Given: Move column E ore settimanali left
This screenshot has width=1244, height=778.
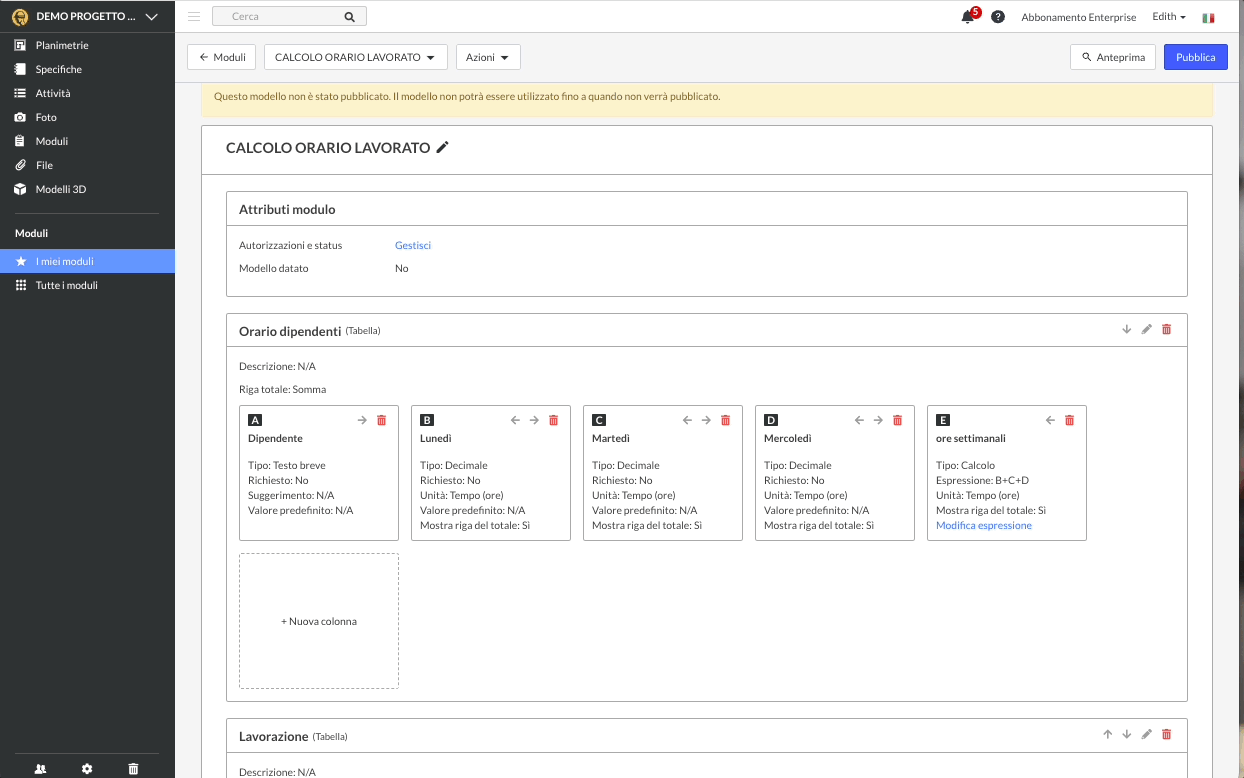Looking at the screenshot, I should point(1050,420).
